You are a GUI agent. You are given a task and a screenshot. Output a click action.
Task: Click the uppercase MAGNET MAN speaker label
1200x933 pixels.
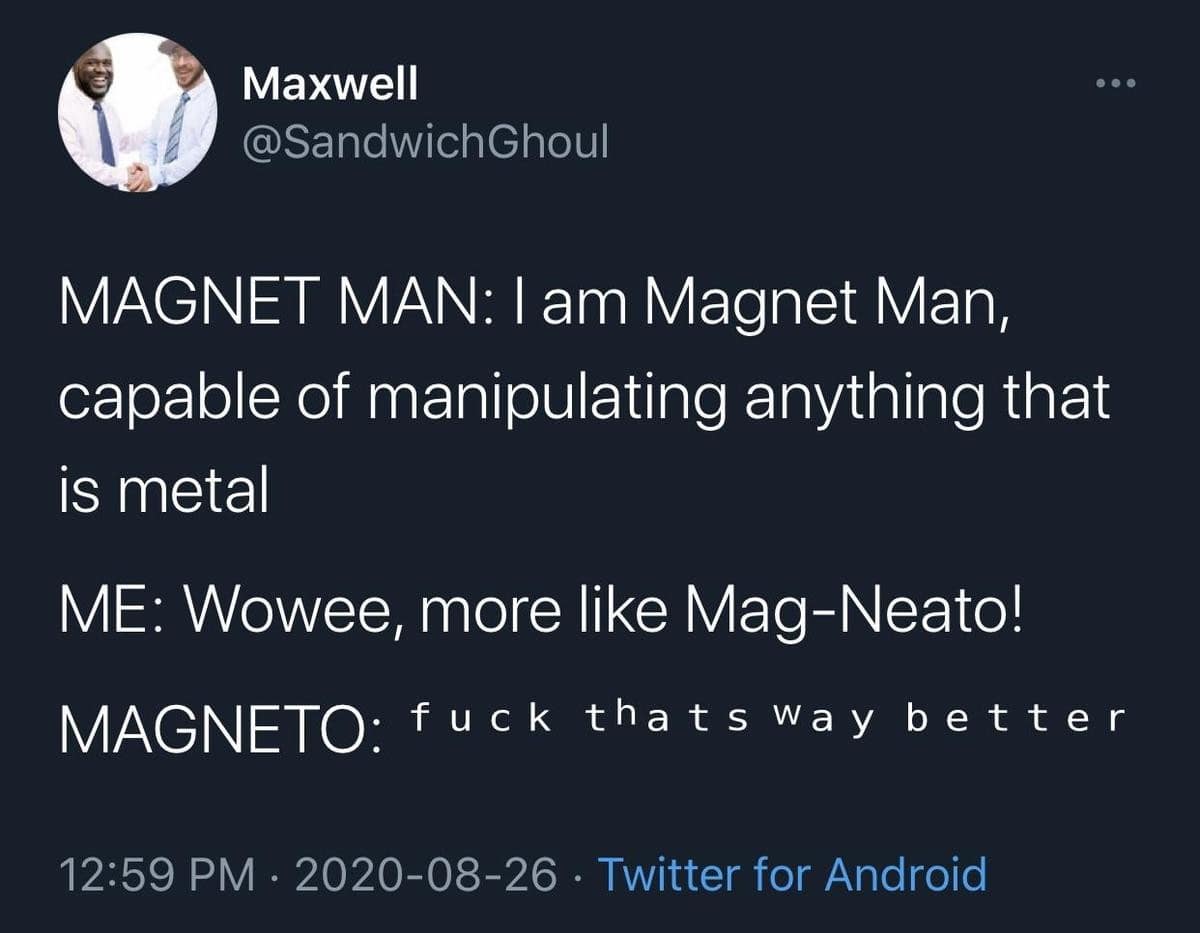point(268,300)
